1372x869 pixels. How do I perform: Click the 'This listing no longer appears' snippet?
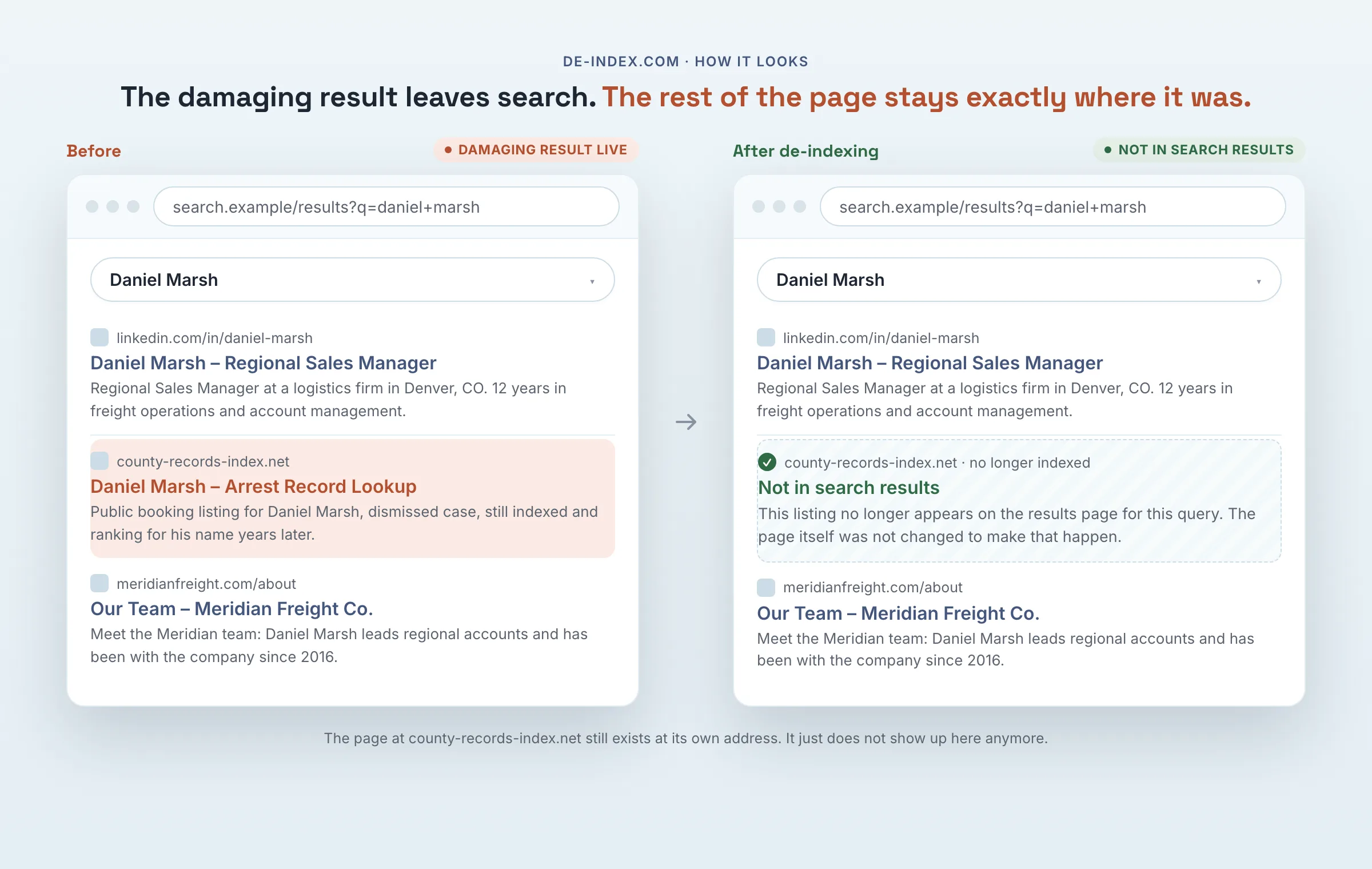click(1007, 525)
